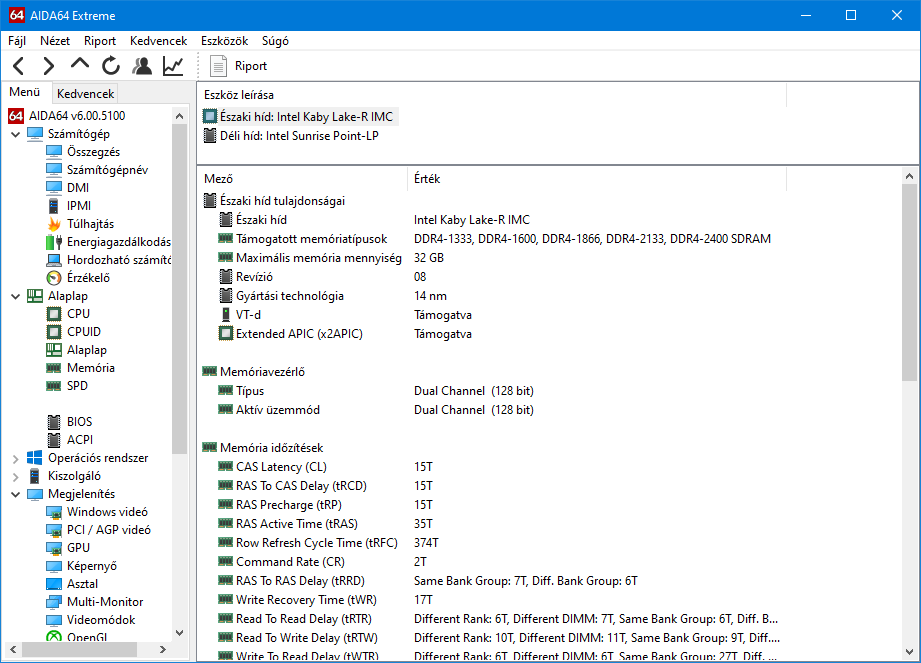Open the Súgó menu
The height and width of the screenshot is (663, 921).
pyautogui.click(x=275, y=41)
